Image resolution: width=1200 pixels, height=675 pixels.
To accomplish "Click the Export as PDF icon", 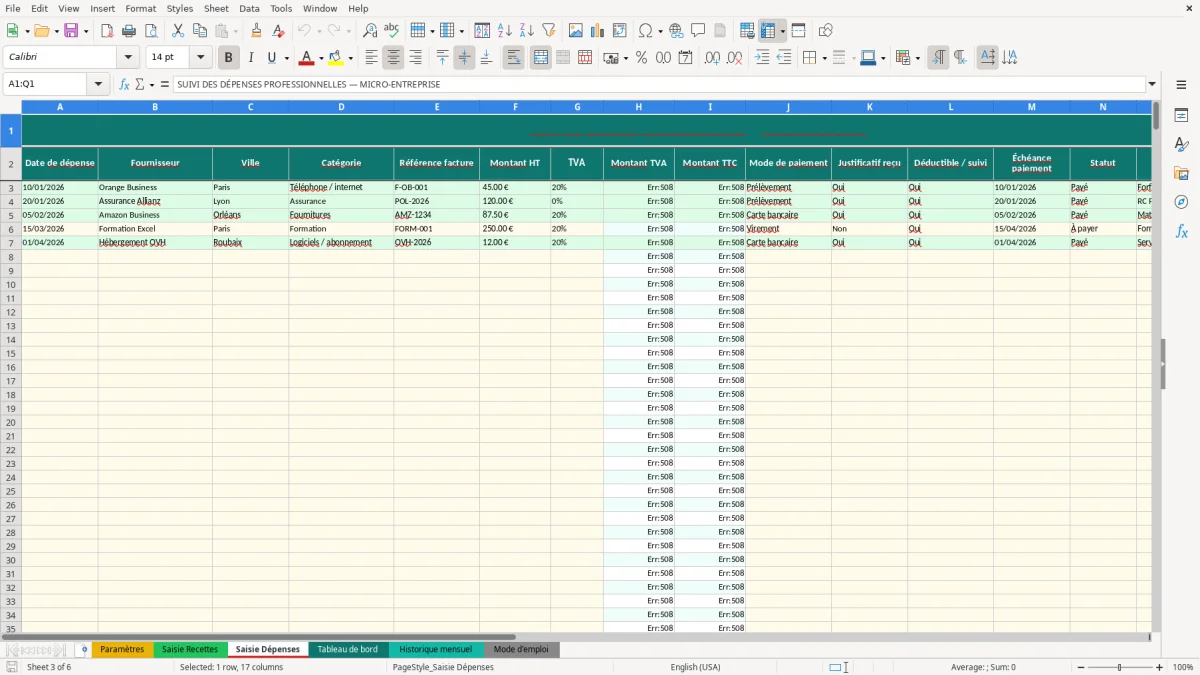I will [107, 31].
